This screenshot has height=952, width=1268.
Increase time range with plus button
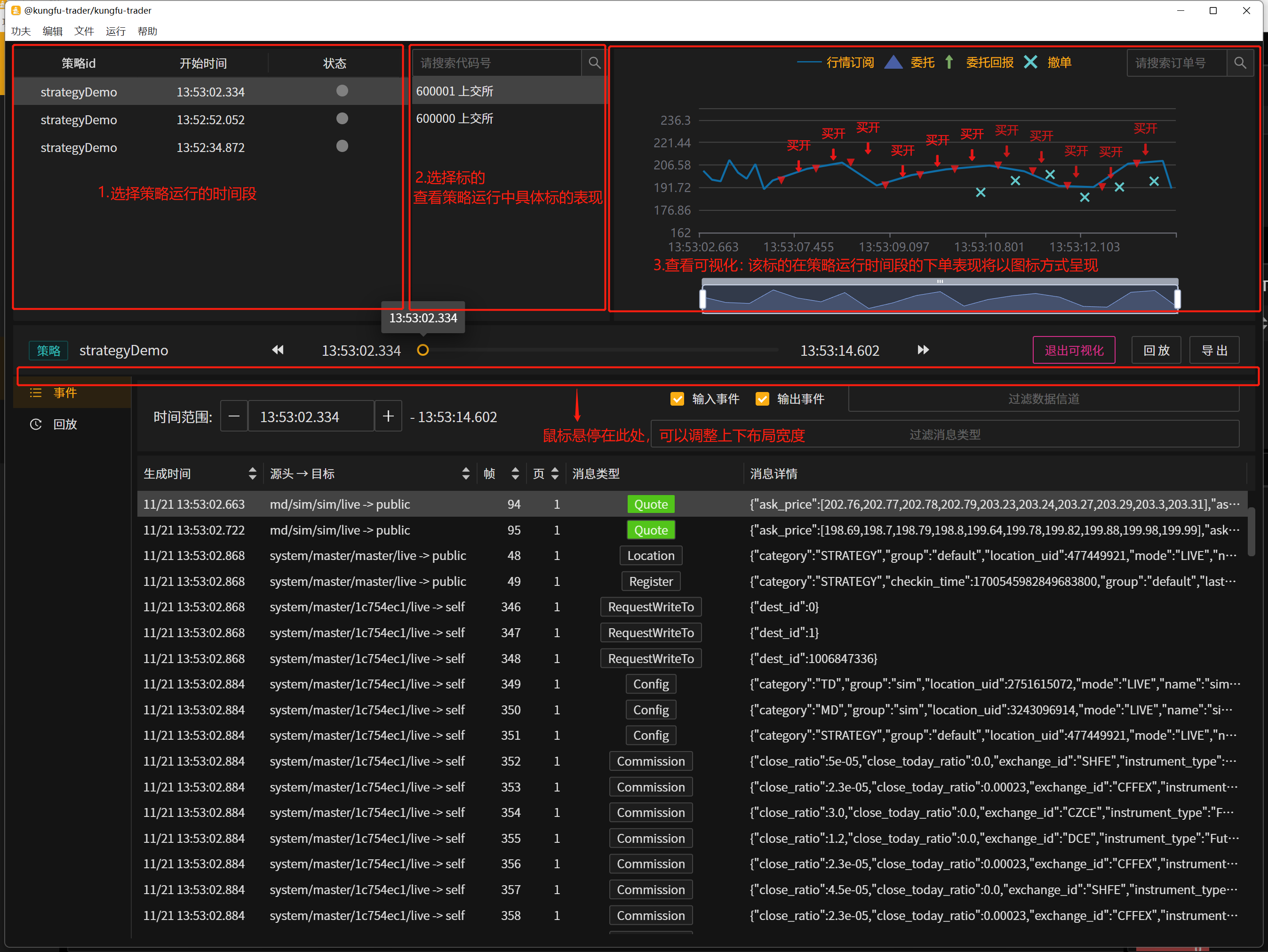pos(388,416)
